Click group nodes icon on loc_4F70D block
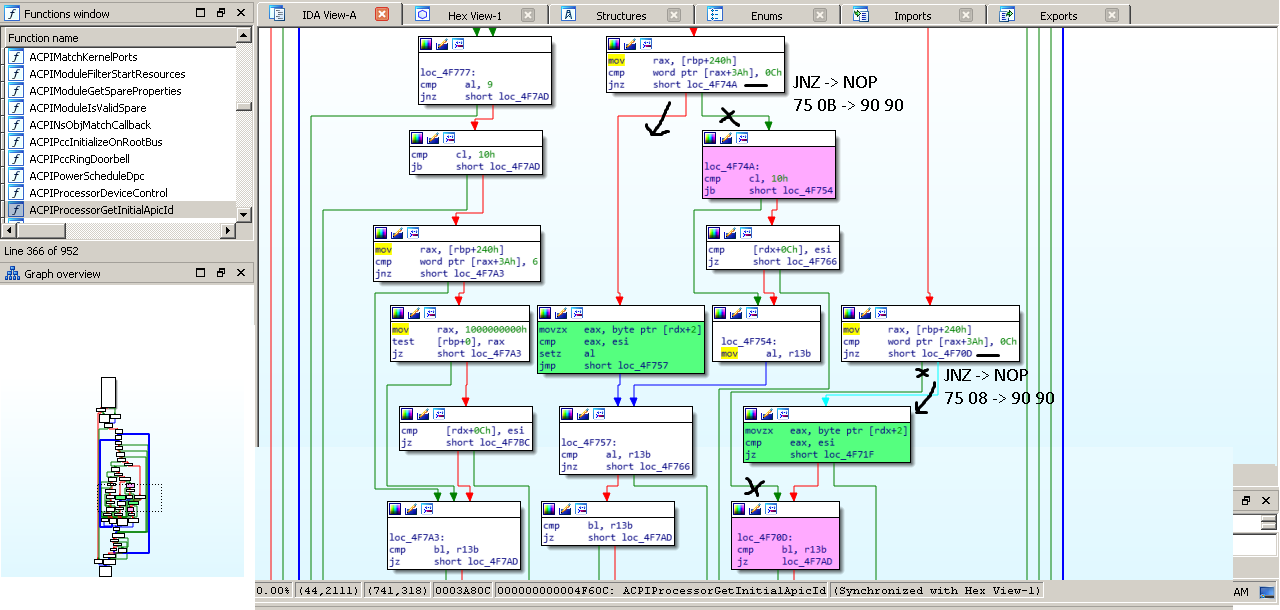The width and height of the screenshot is (1280, 610). 769,509
